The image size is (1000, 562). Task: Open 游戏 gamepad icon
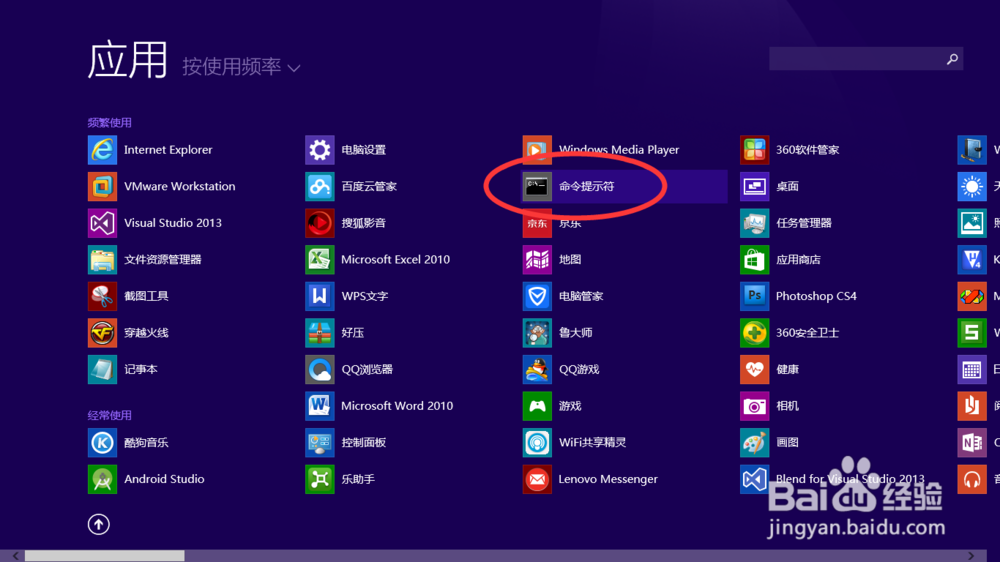537,406
